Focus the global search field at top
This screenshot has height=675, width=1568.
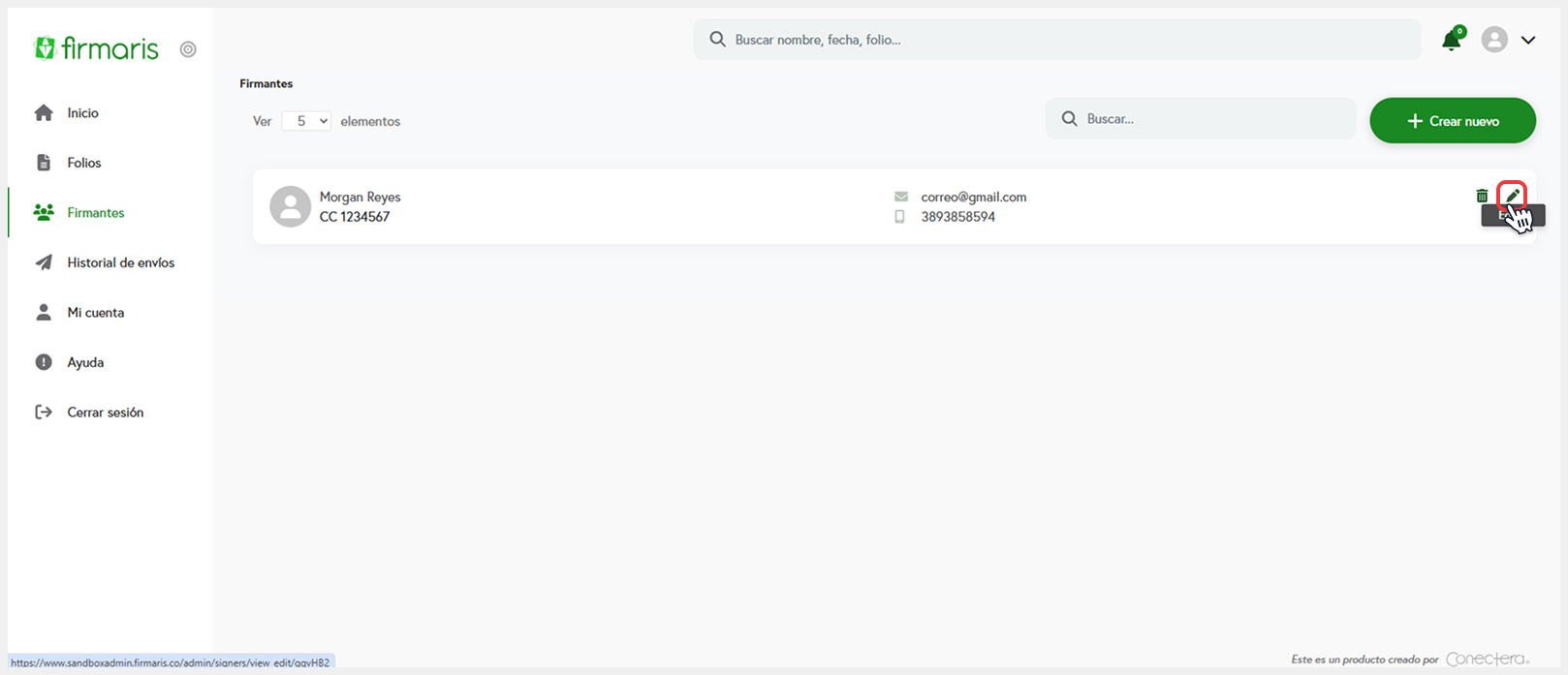(x=1056, y=40)
